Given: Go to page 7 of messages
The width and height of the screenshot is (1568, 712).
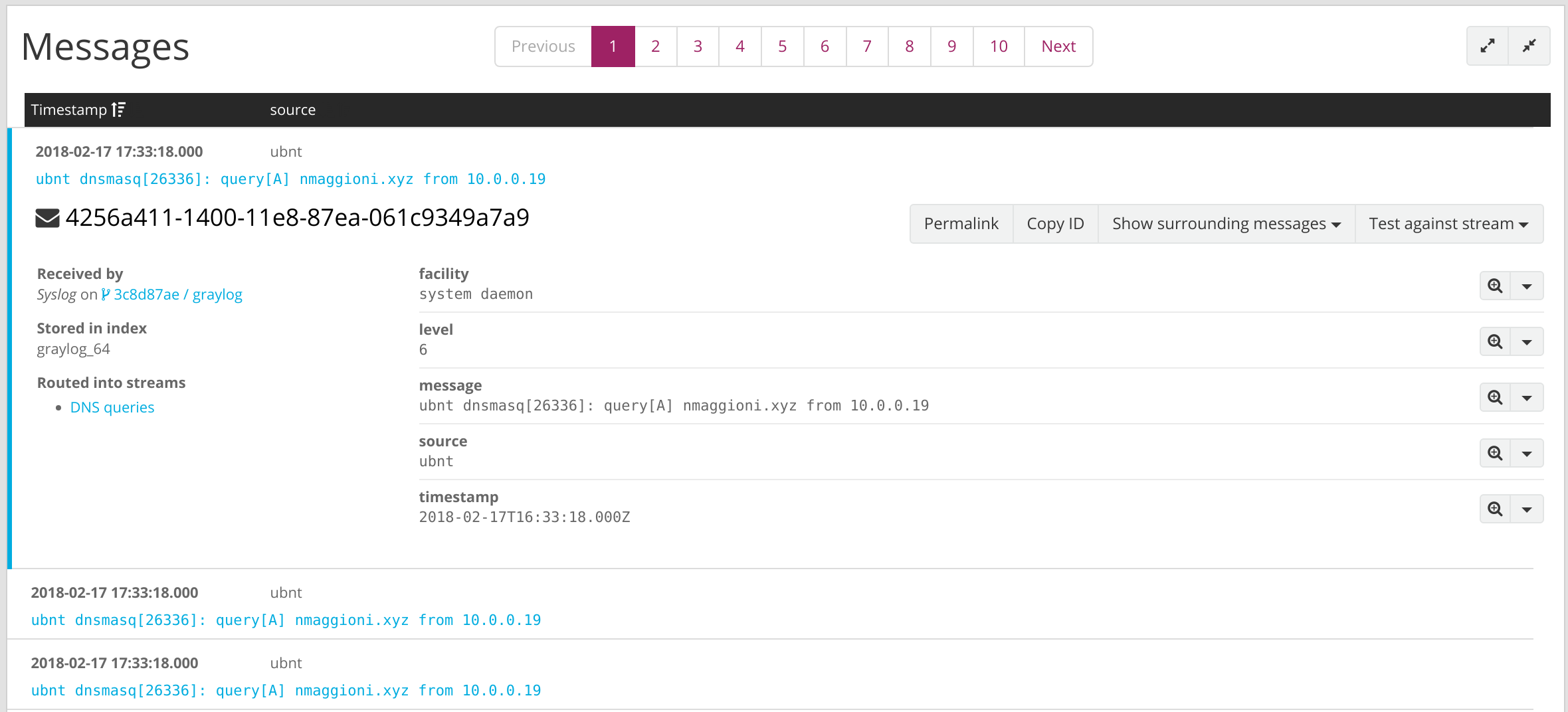Looking at the screenshot, I should [x=867, y=46].
